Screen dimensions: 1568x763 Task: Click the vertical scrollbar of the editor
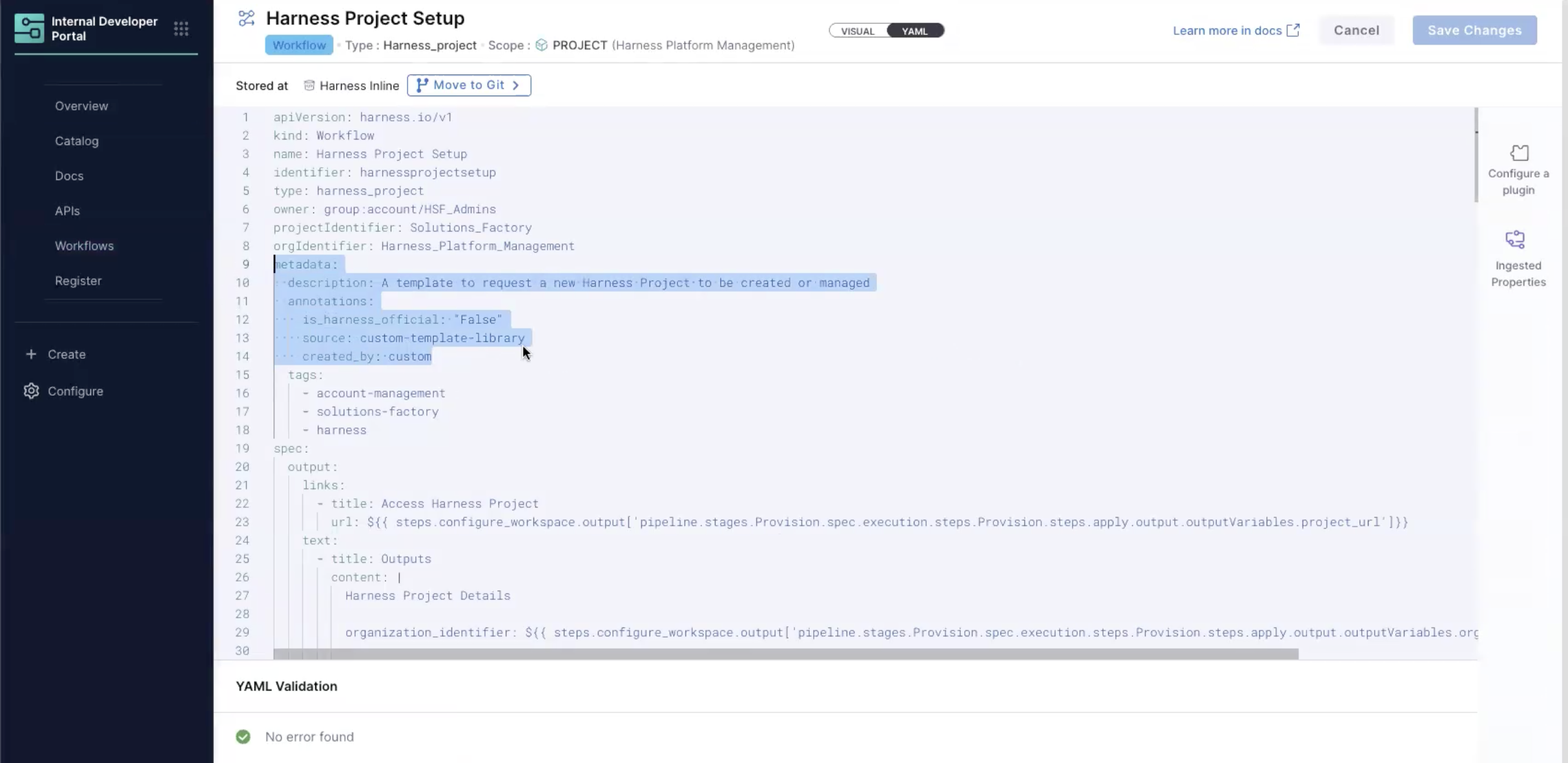(x=1476, y=155)
